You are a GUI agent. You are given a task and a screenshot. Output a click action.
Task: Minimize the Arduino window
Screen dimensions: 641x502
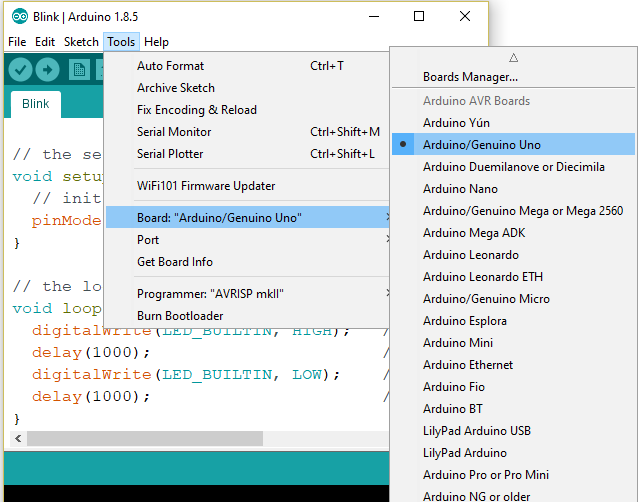[x=374, y=16]
